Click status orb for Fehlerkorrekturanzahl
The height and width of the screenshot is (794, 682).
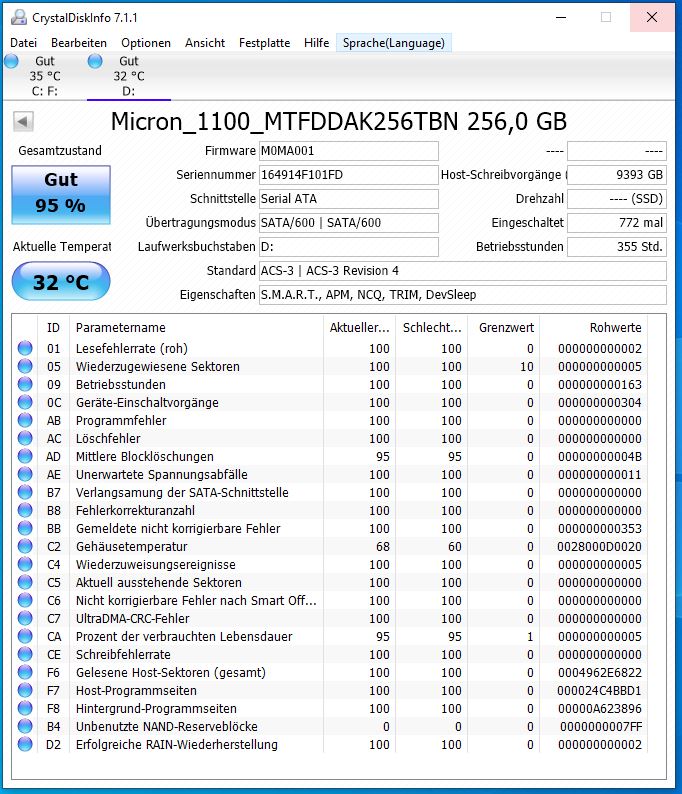[x=25, y=510]
